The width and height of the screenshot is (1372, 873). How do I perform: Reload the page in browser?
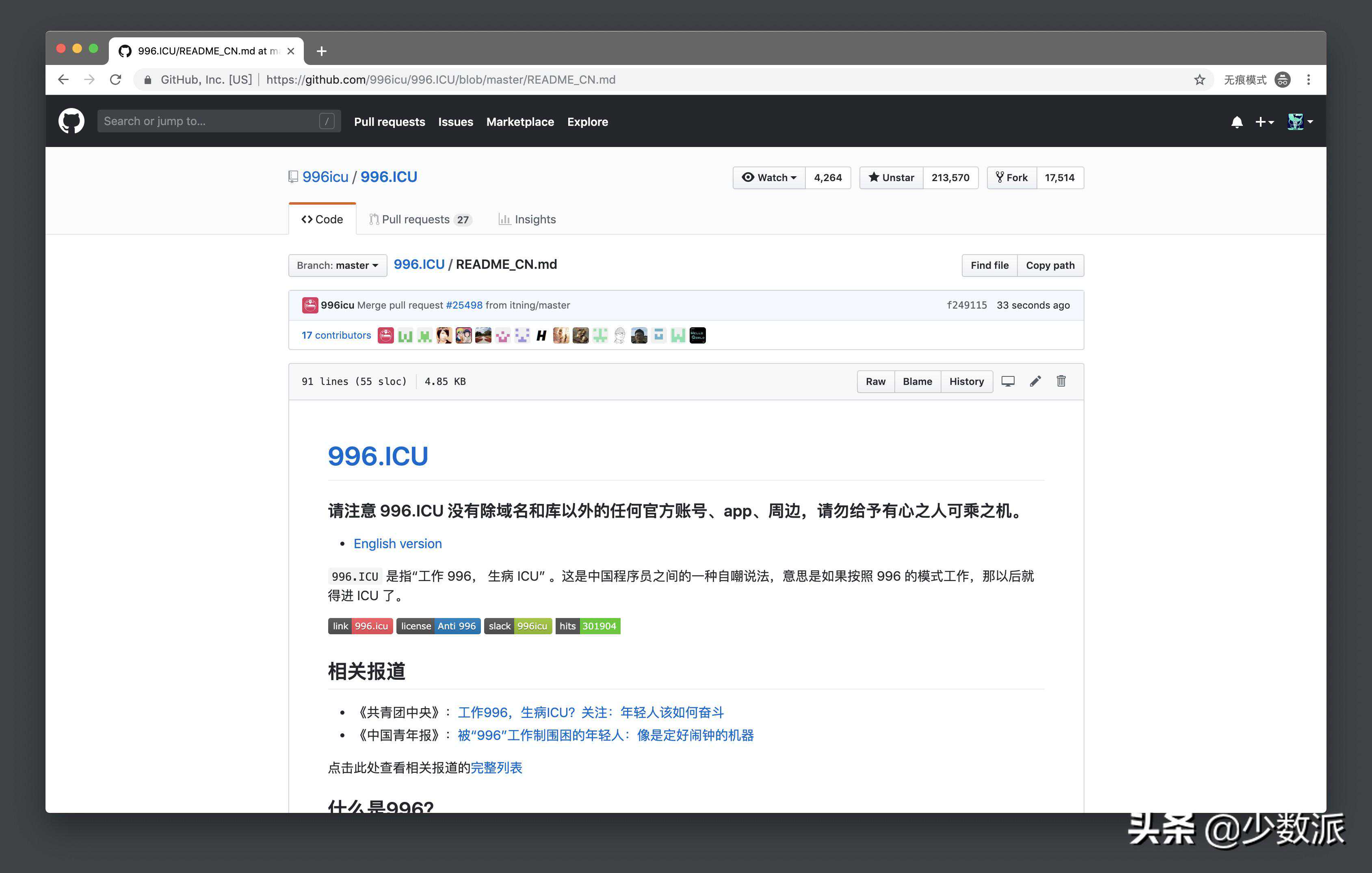tap(116, 80)
